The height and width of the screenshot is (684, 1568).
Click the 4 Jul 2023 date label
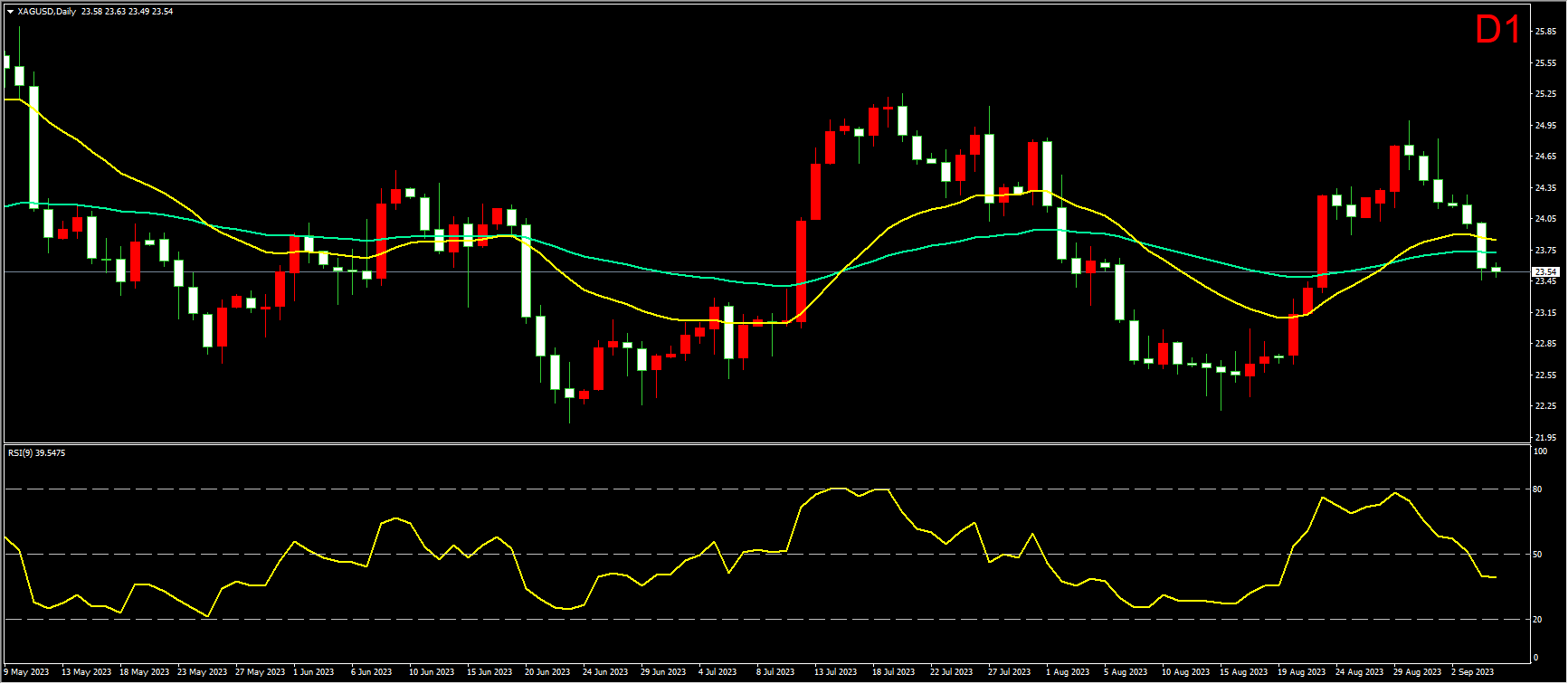coord(717,672)
